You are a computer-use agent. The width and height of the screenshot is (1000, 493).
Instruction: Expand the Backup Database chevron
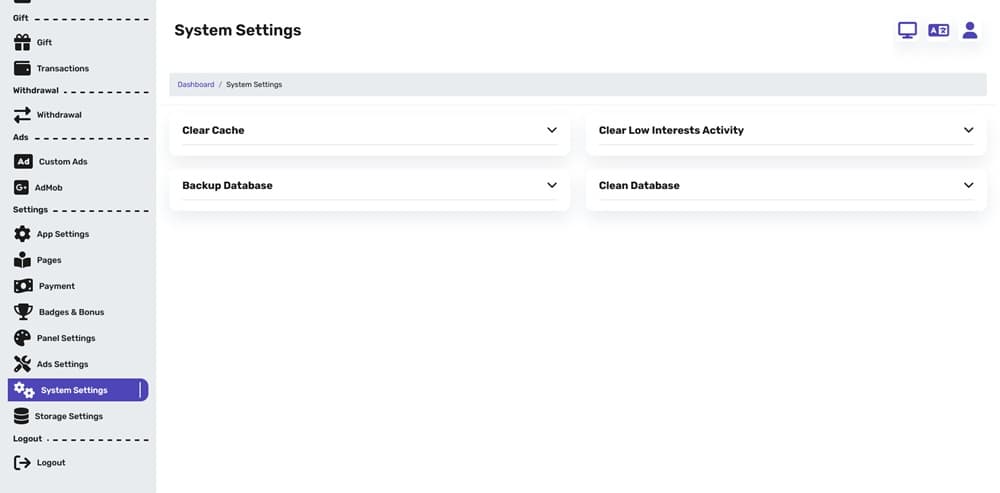tap(551, 185)
